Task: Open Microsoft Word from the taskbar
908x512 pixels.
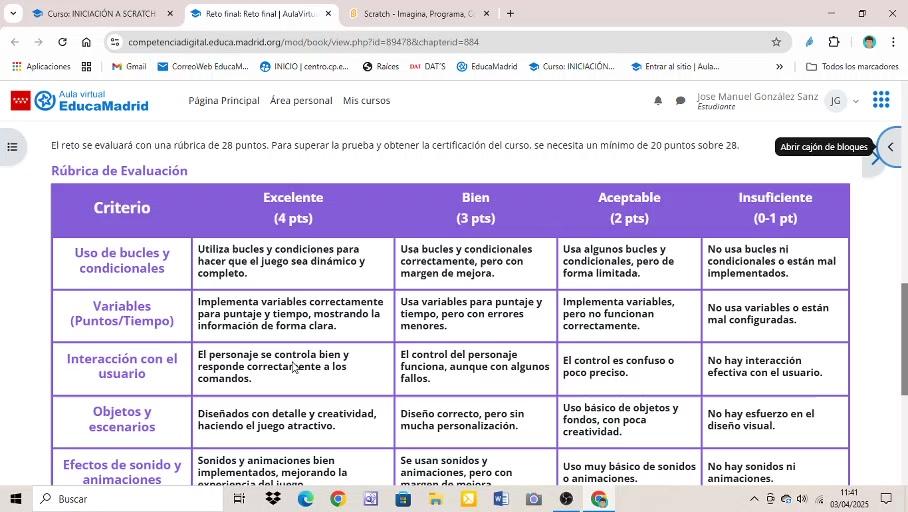Action: [x=501, y=499]
